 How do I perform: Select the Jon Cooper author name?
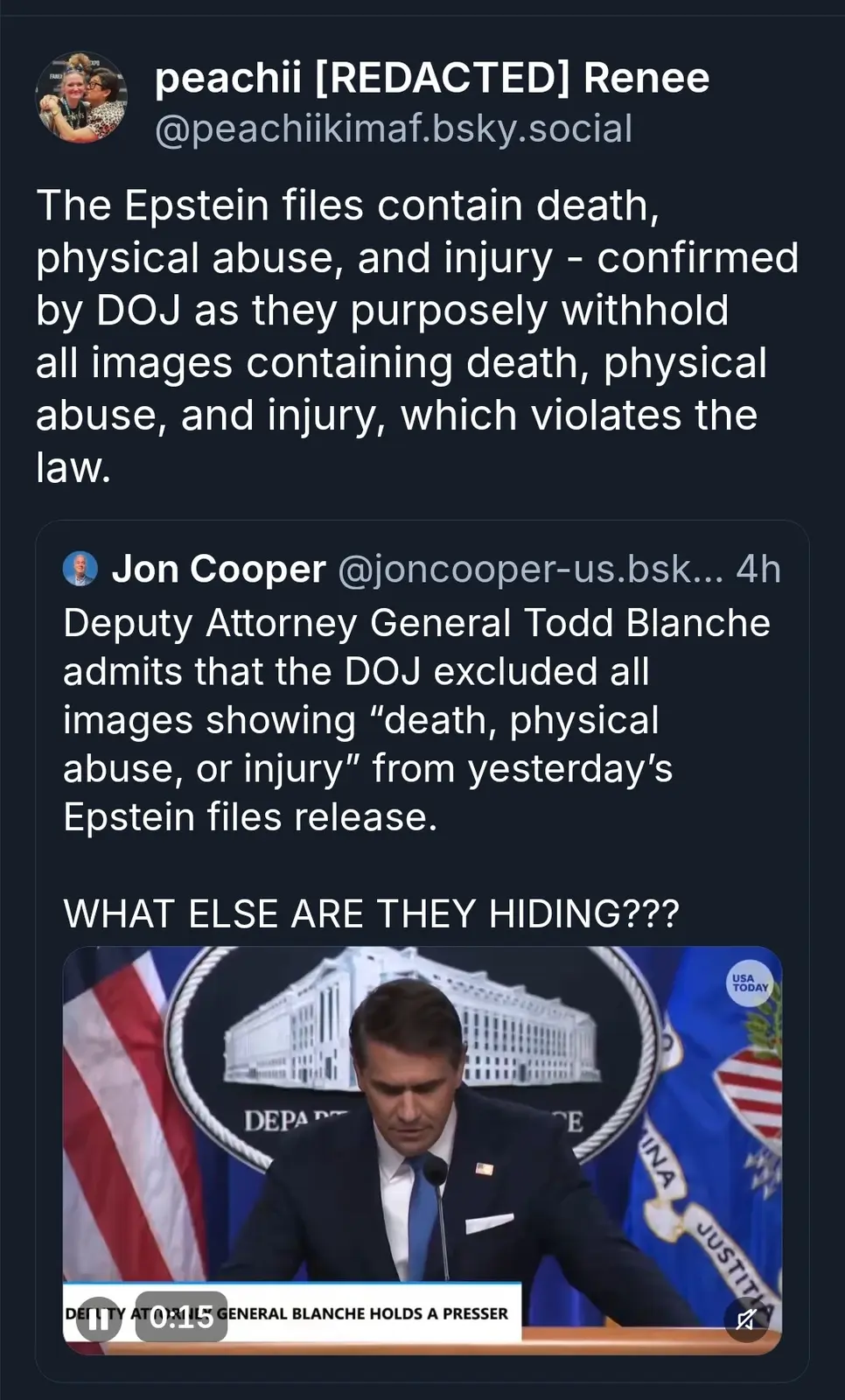point(219,569)
